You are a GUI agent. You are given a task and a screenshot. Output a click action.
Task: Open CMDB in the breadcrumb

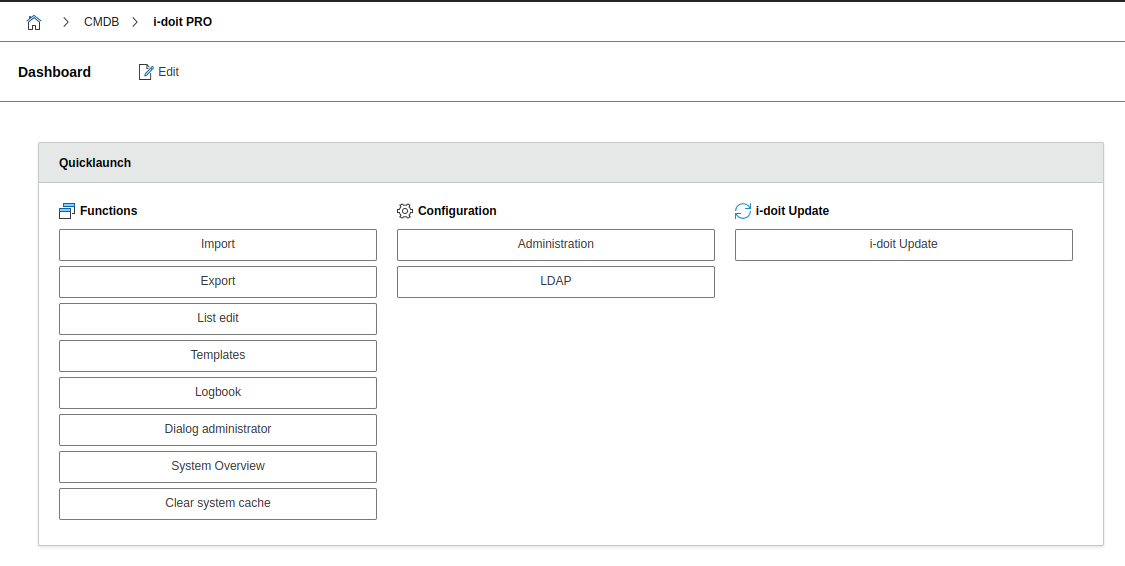(101, 22)
